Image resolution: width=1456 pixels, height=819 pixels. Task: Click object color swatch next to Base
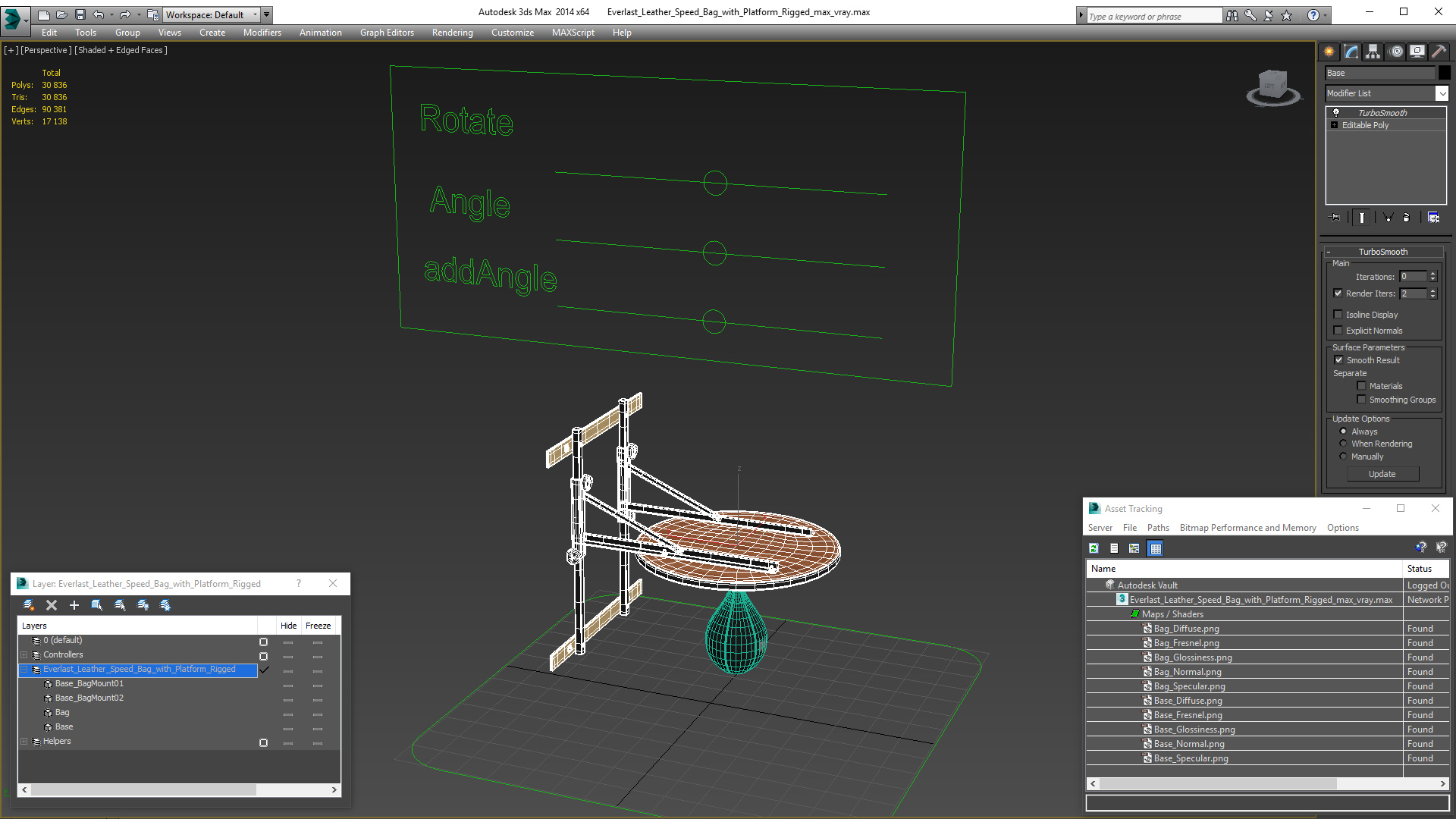1445,73
